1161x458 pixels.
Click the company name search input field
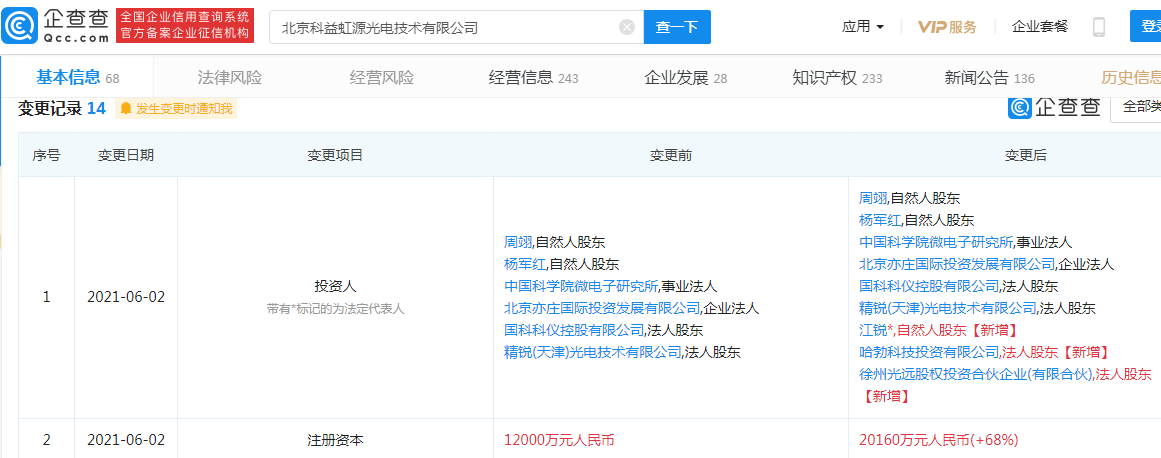(x=445, y=27)
